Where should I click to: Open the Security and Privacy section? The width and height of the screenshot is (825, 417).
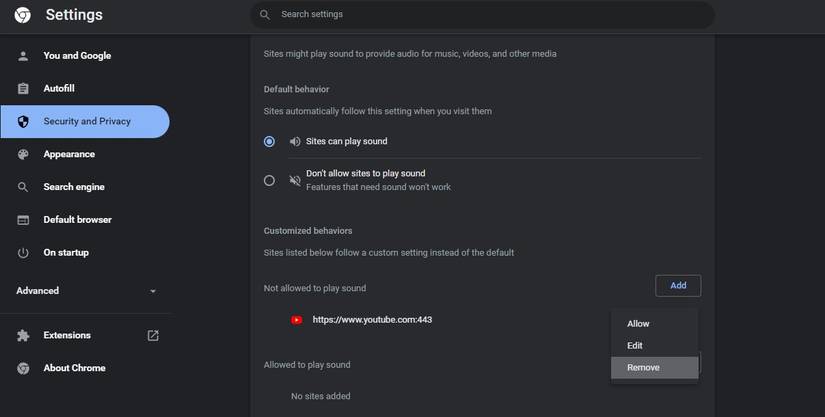pyautogui.click(x=86, y=121)
